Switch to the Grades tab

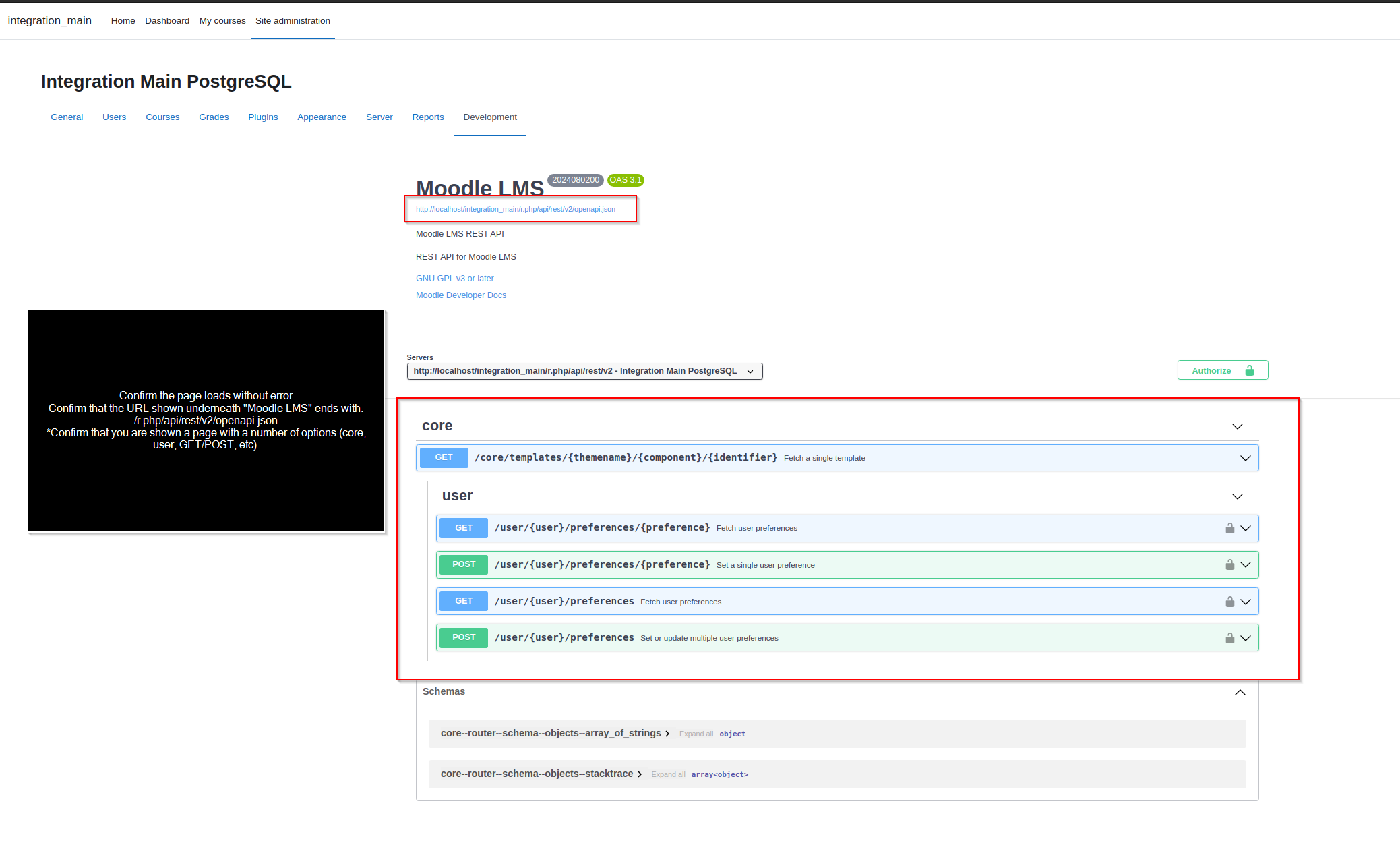[214, 117]
